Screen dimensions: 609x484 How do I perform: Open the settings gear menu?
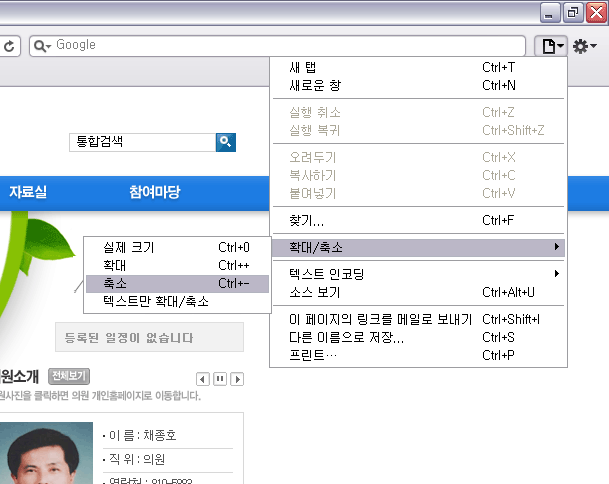585,46
